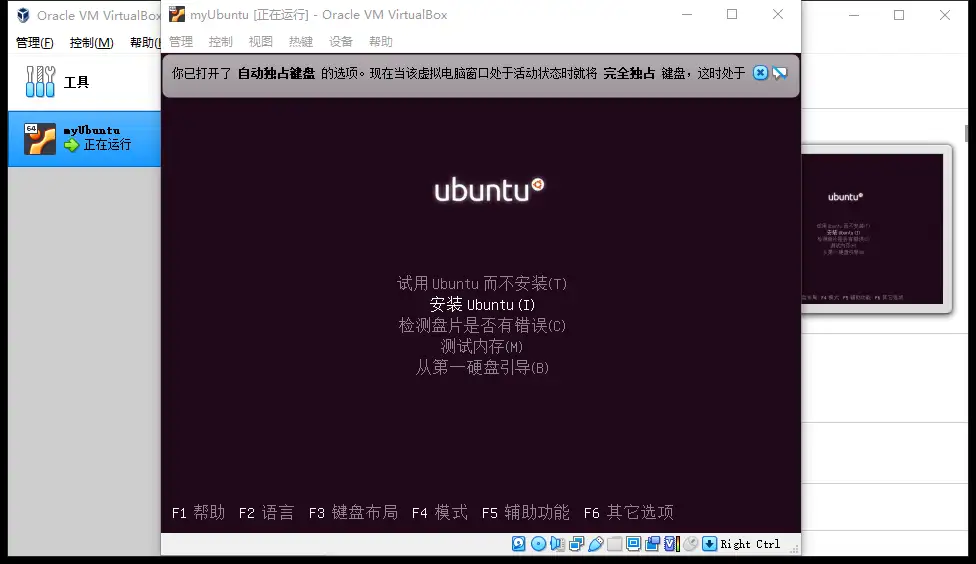
Task: Click the optical disc status icon
Action: 538,544
